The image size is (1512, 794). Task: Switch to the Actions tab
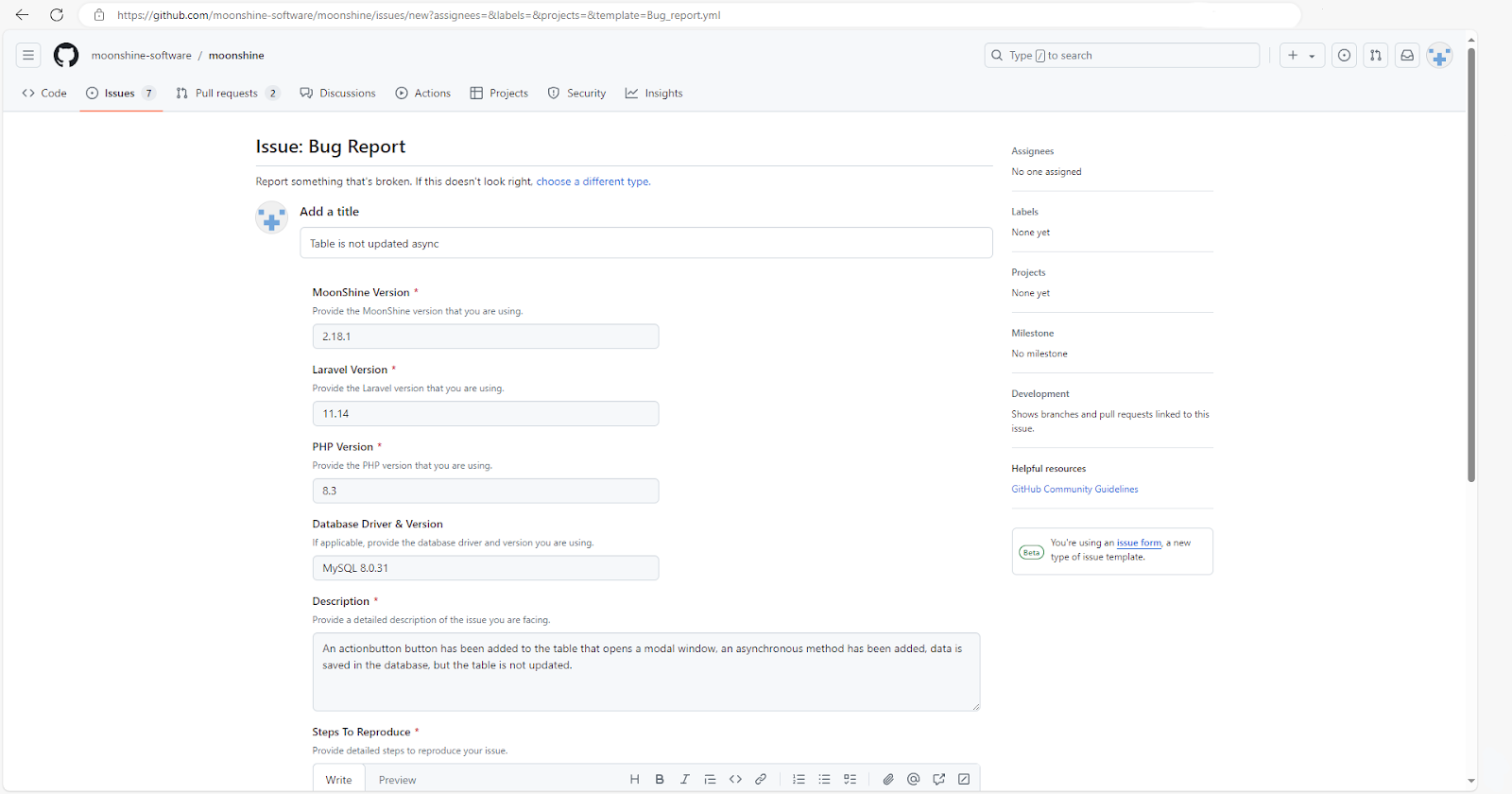(423, 93)
